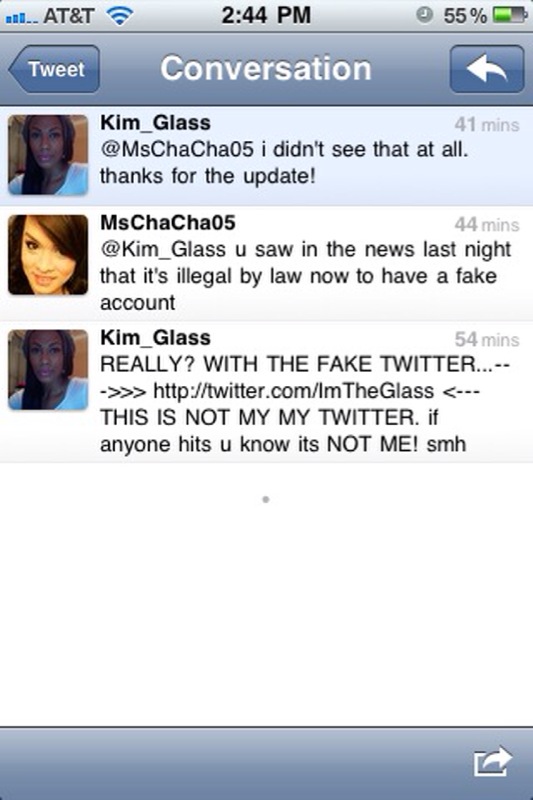Tap the MsChaCha05 username
This screenshot has height=800, width=533.
click(168, 223)
